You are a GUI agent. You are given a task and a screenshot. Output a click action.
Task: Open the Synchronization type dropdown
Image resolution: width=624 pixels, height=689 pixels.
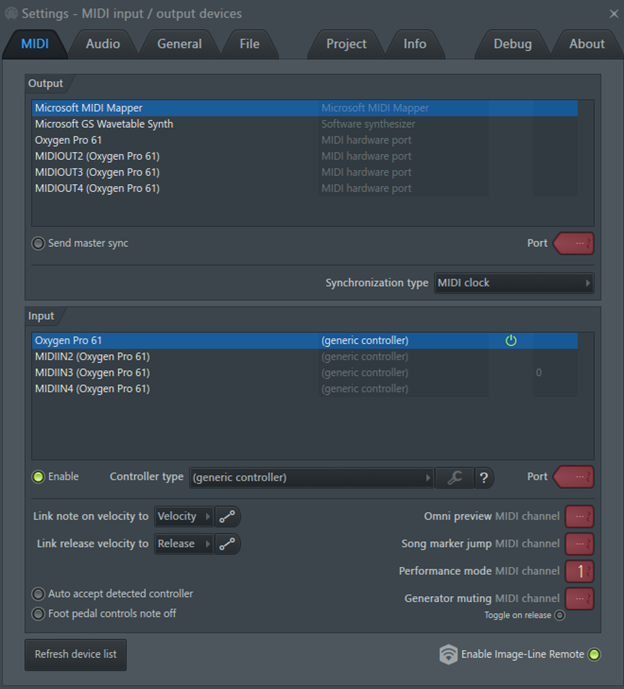[514, 283]
